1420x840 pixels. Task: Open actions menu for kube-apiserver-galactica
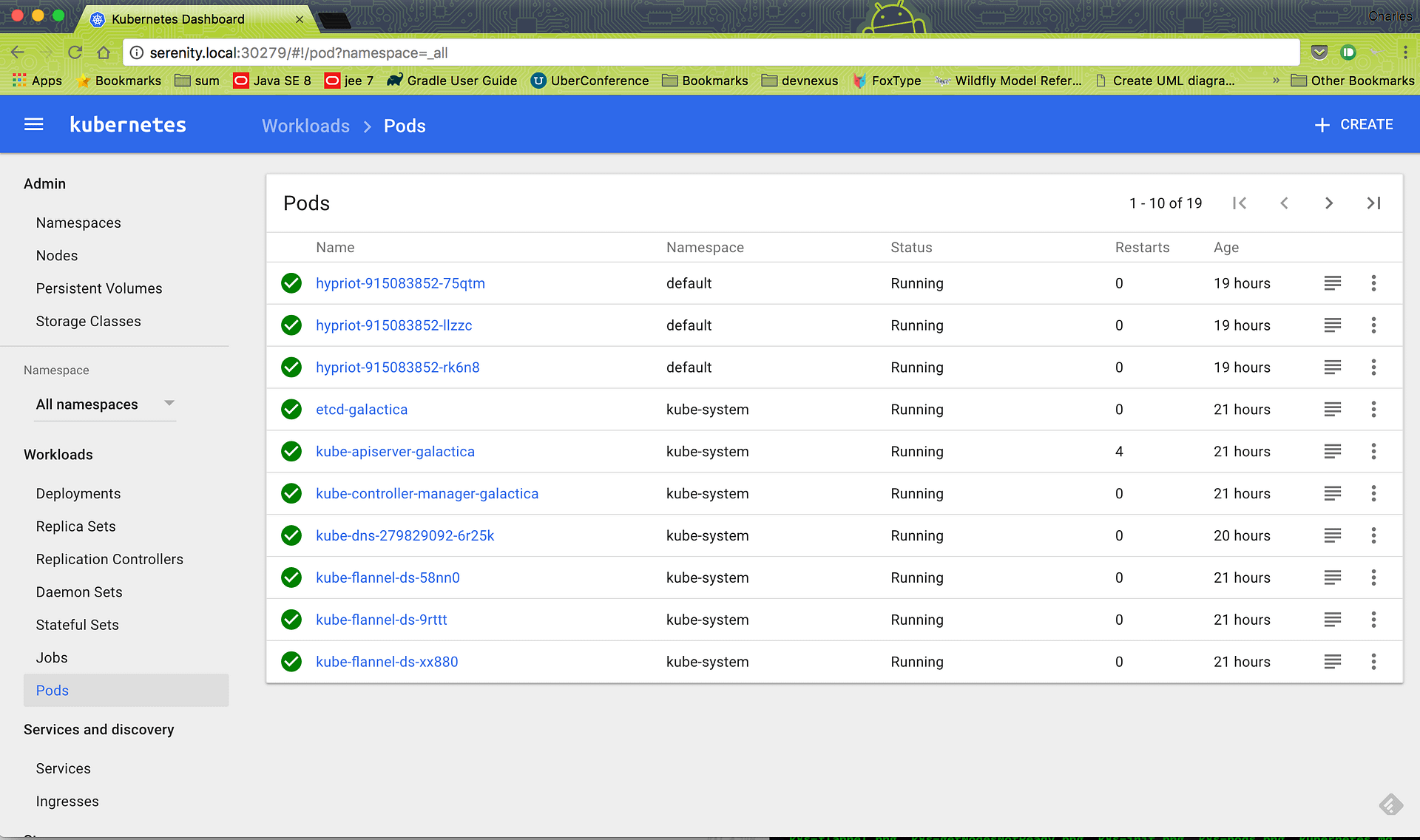(1373, 452)
